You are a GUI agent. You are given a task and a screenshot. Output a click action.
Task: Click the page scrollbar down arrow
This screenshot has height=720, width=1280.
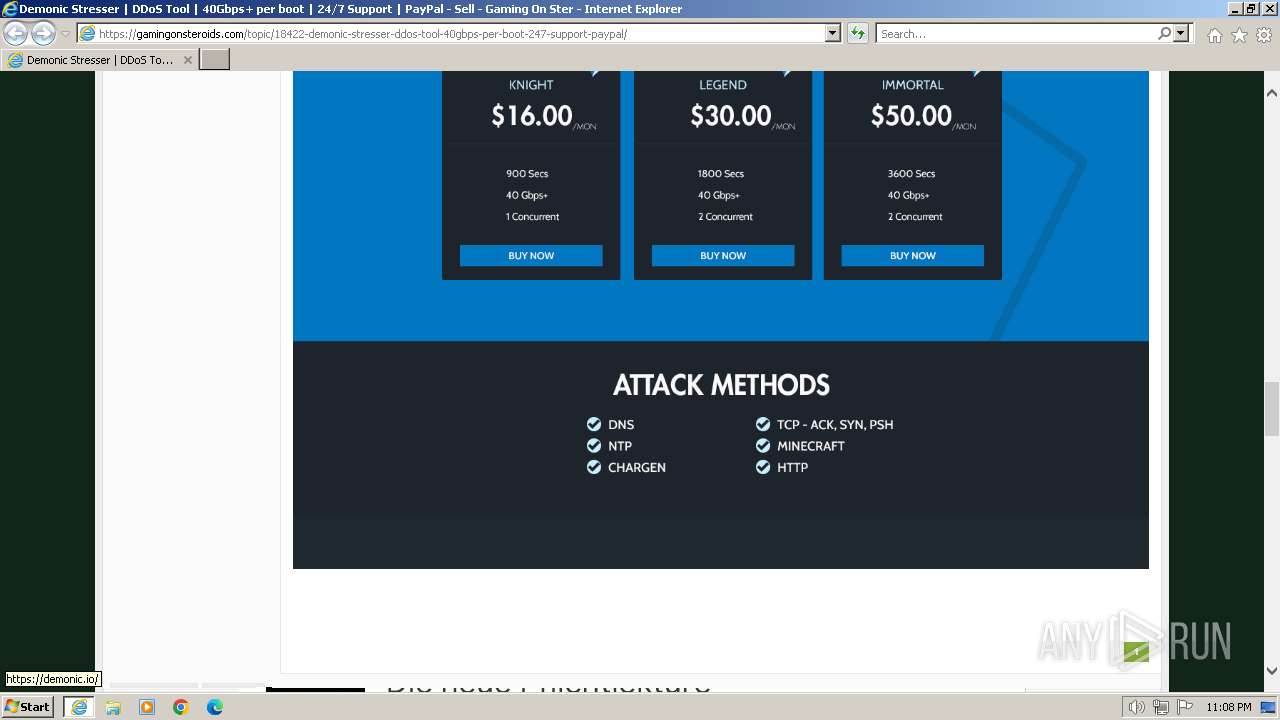pyautogui.click(x=1272, y=671)
